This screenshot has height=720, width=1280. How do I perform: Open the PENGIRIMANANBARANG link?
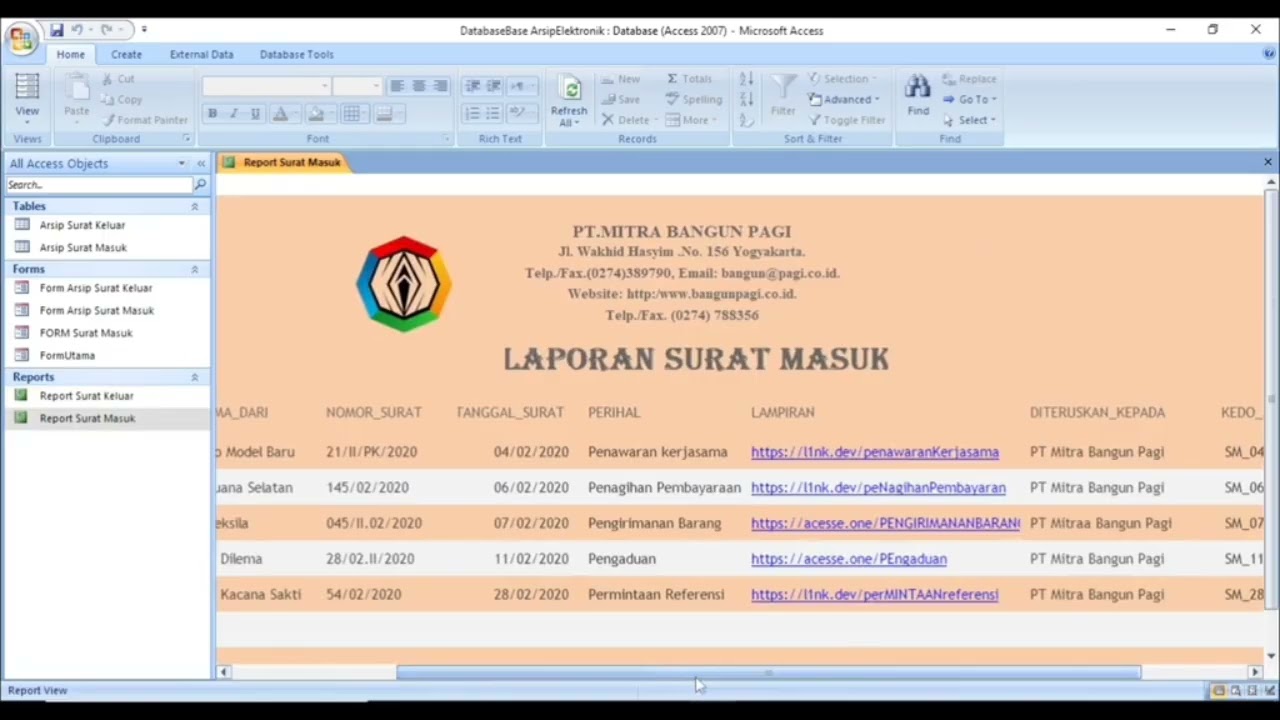click(885, 523)
